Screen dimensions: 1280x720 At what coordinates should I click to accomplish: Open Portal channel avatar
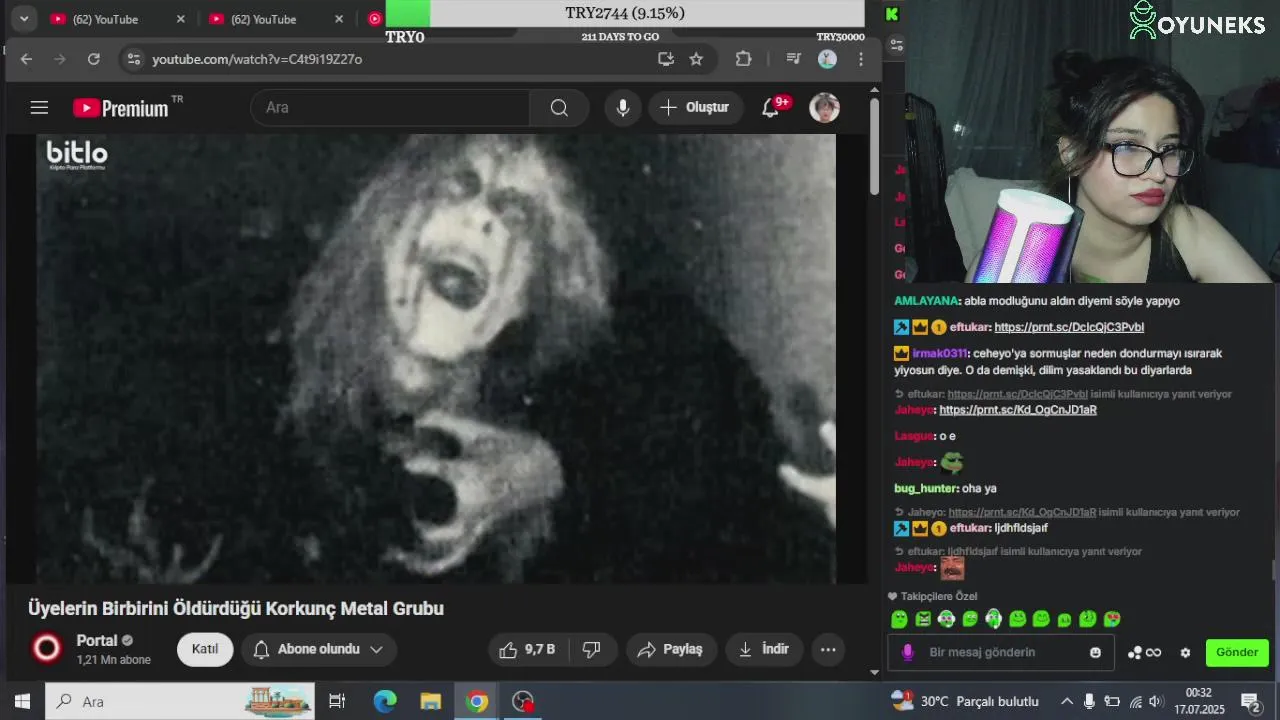point(47,649)
